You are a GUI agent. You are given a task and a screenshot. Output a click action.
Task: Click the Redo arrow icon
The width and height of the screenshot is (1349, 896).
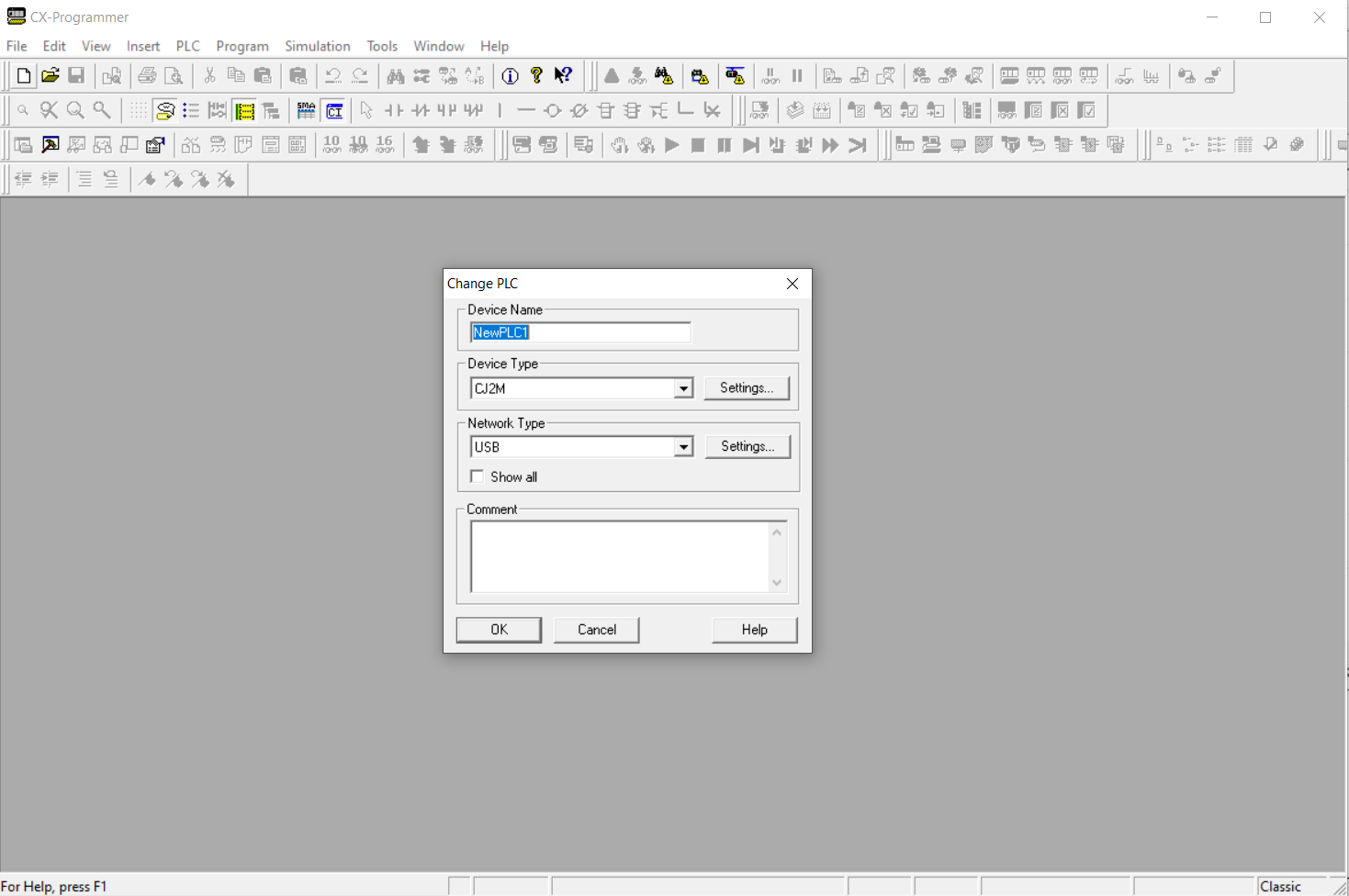pyautogui.click(x=360, y=76)
